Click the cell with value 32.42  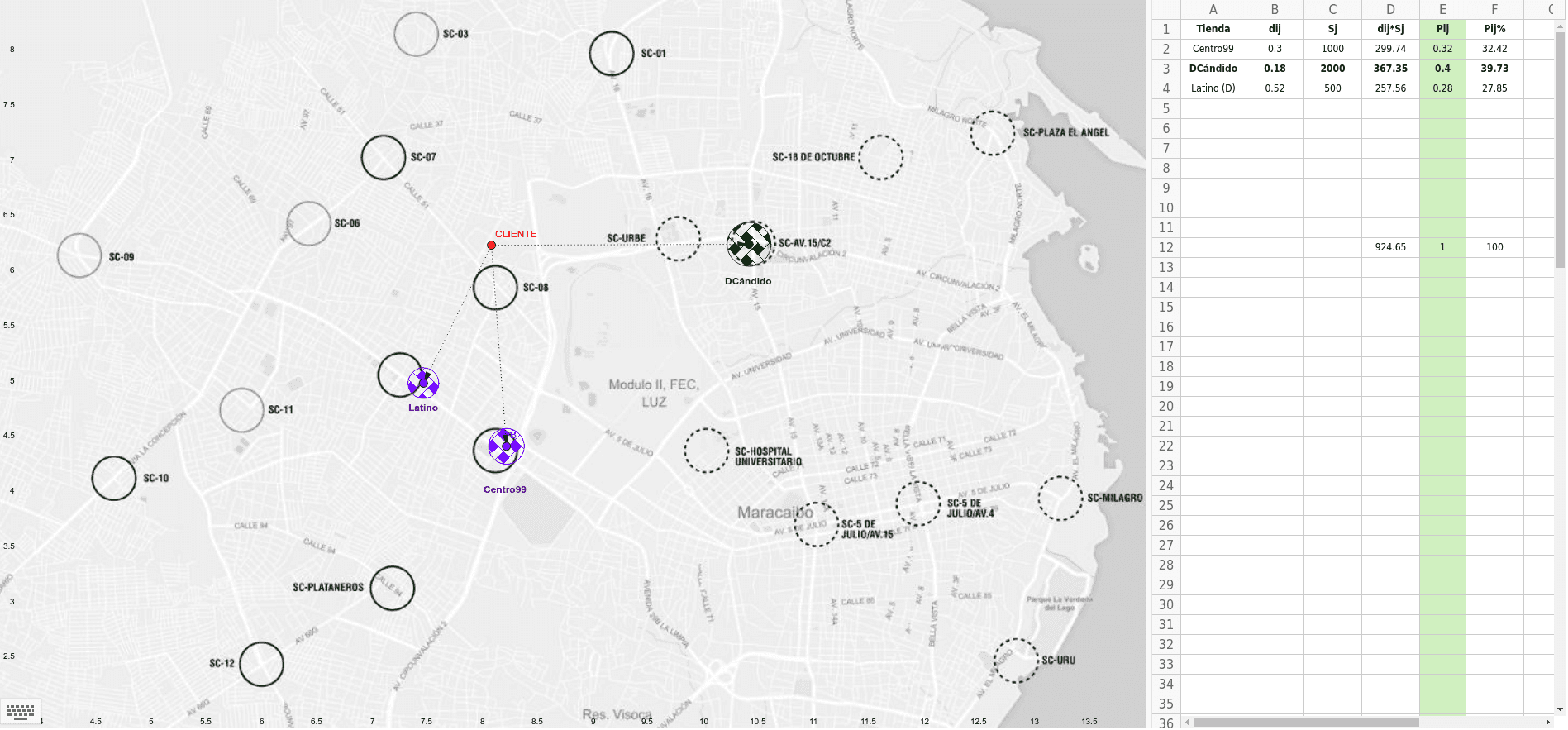point(1494,49)
